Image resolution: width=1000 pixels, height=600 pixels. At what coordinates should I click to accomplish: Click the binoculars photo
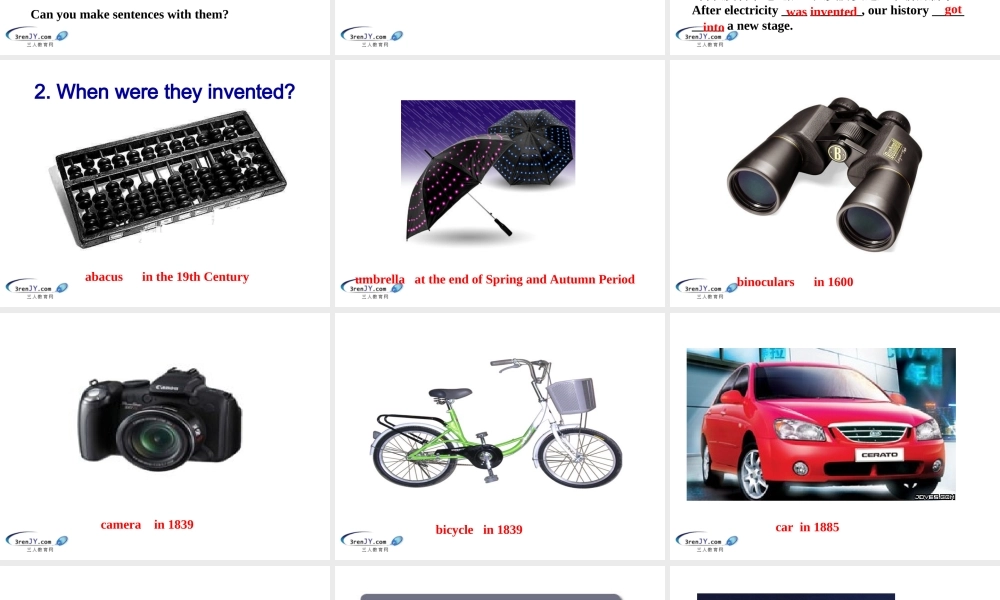[x=824, y=173]
